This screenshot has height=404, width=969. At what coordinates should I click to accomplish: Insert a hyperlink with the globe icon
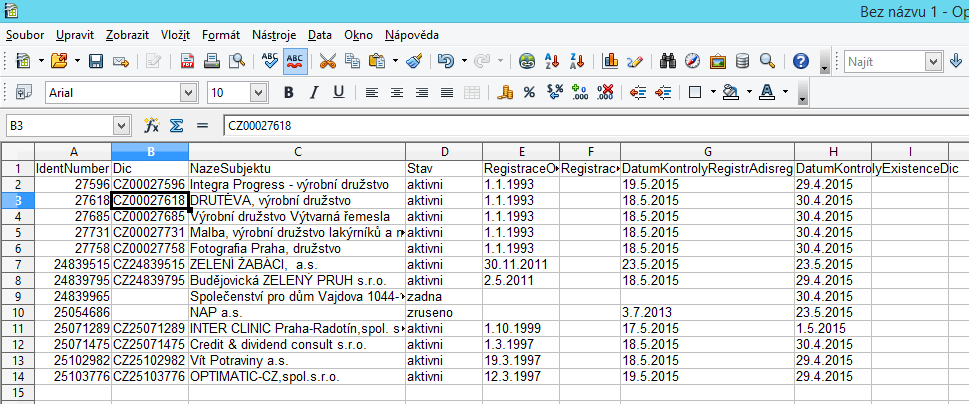coord(527,61)
